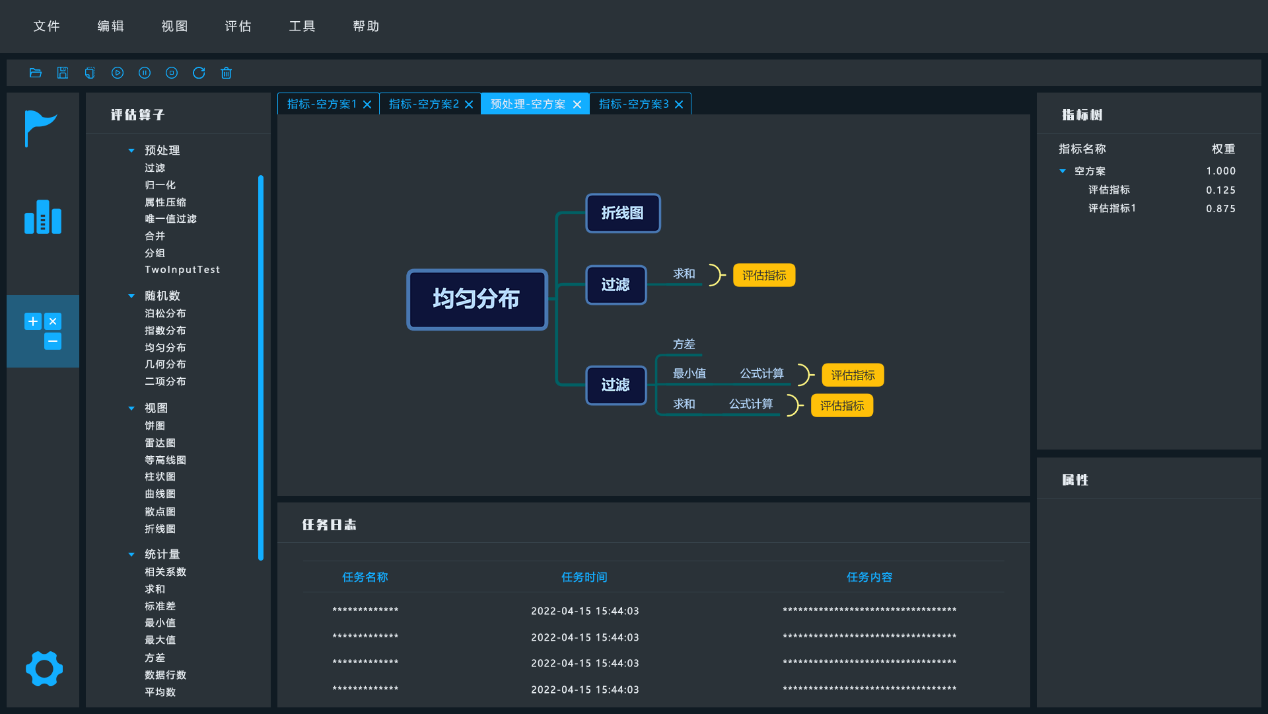Click the save disk toolbar icon
The image size is (1268, 714).
coord(63,73)
